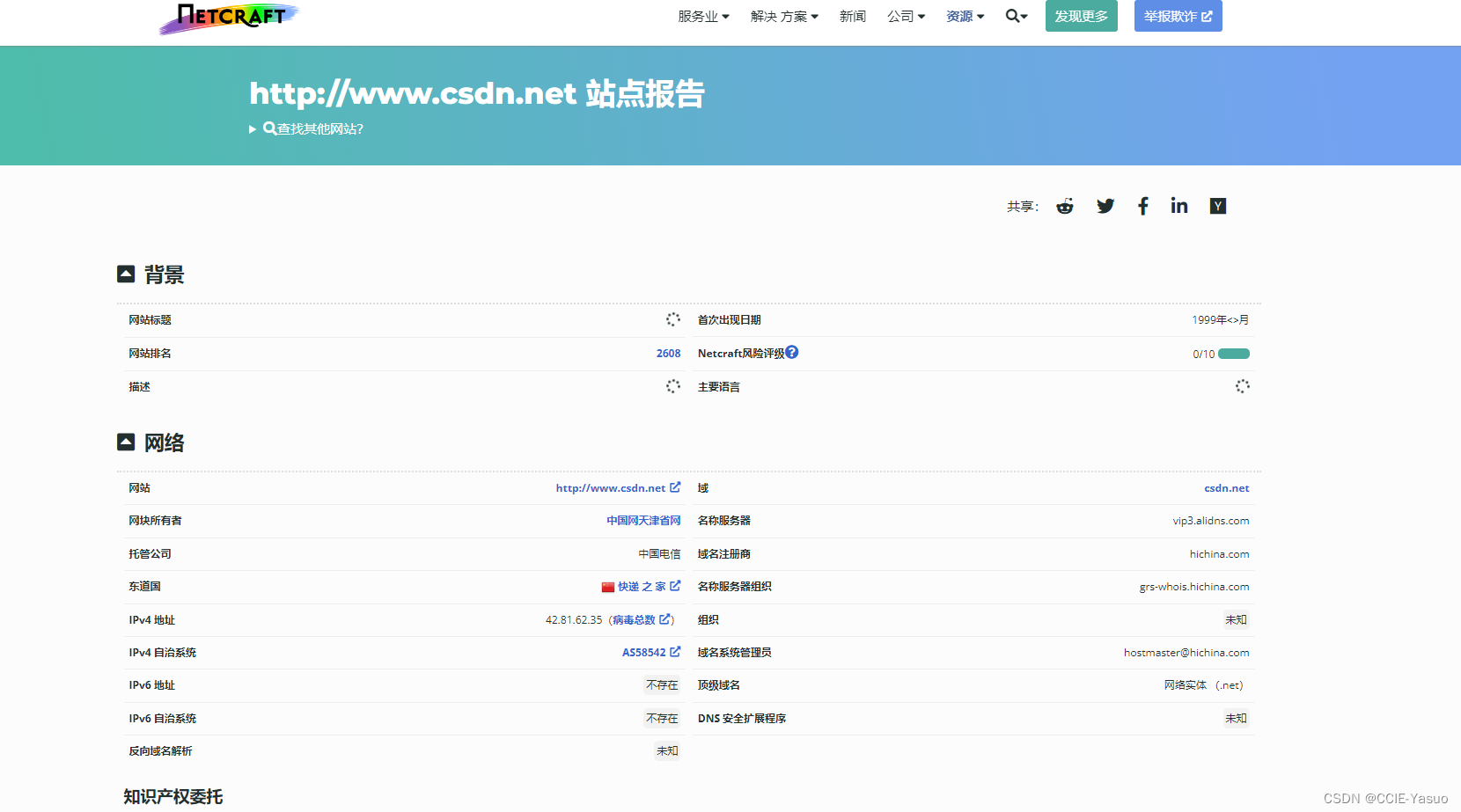Open the 病毒总数 link beside the IPv4 address
The image size is (1461, 812).
coord(642,620)
